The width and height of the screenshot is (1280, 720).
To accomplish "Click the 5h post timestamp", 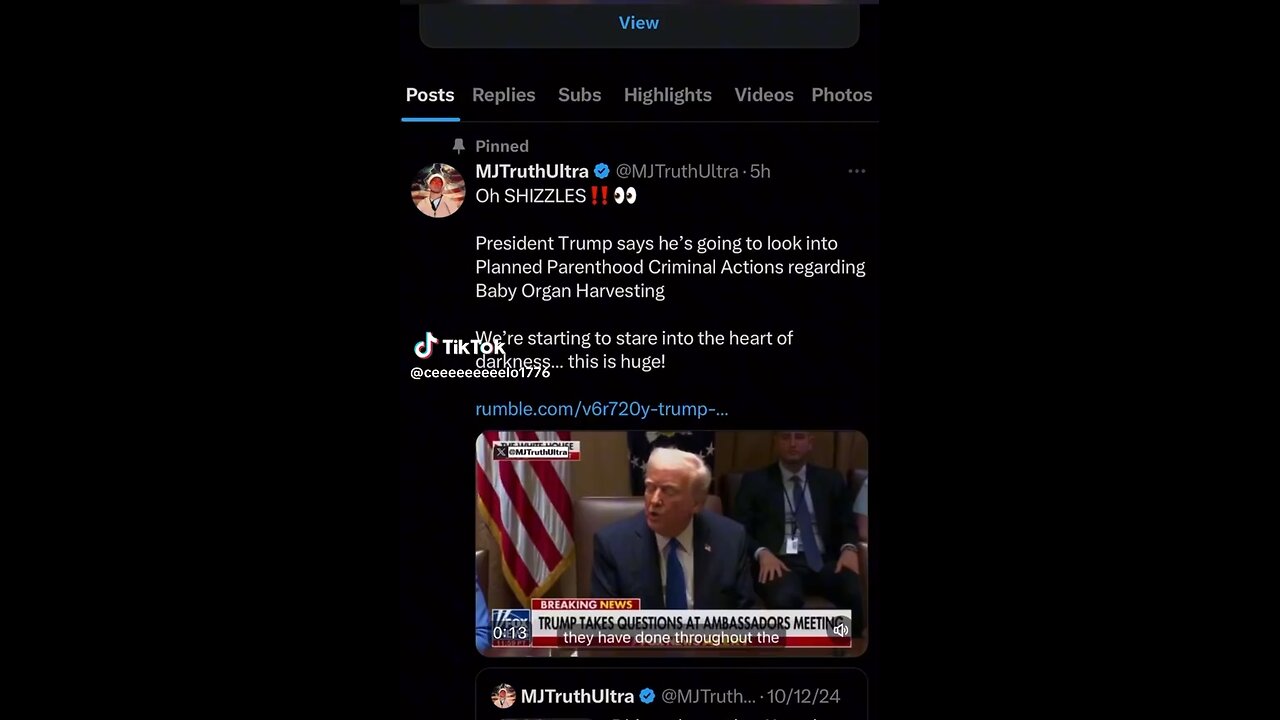I will pyautogui.click(x=760, y=171).
